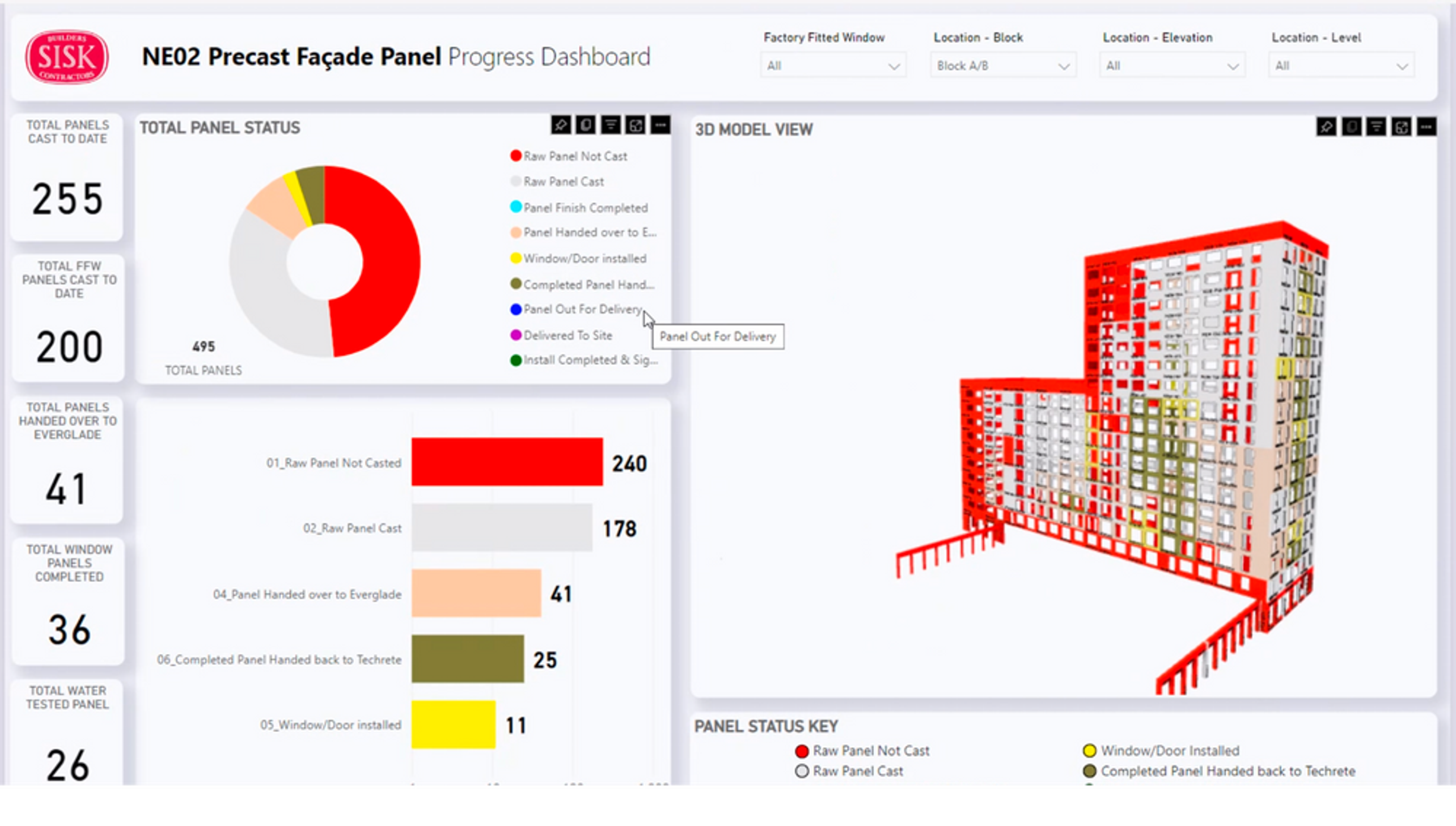This screenshot has height=826, width=1456.
Task: Click the 02_Raw Panel Cast axis label
Action: point(352,528)
